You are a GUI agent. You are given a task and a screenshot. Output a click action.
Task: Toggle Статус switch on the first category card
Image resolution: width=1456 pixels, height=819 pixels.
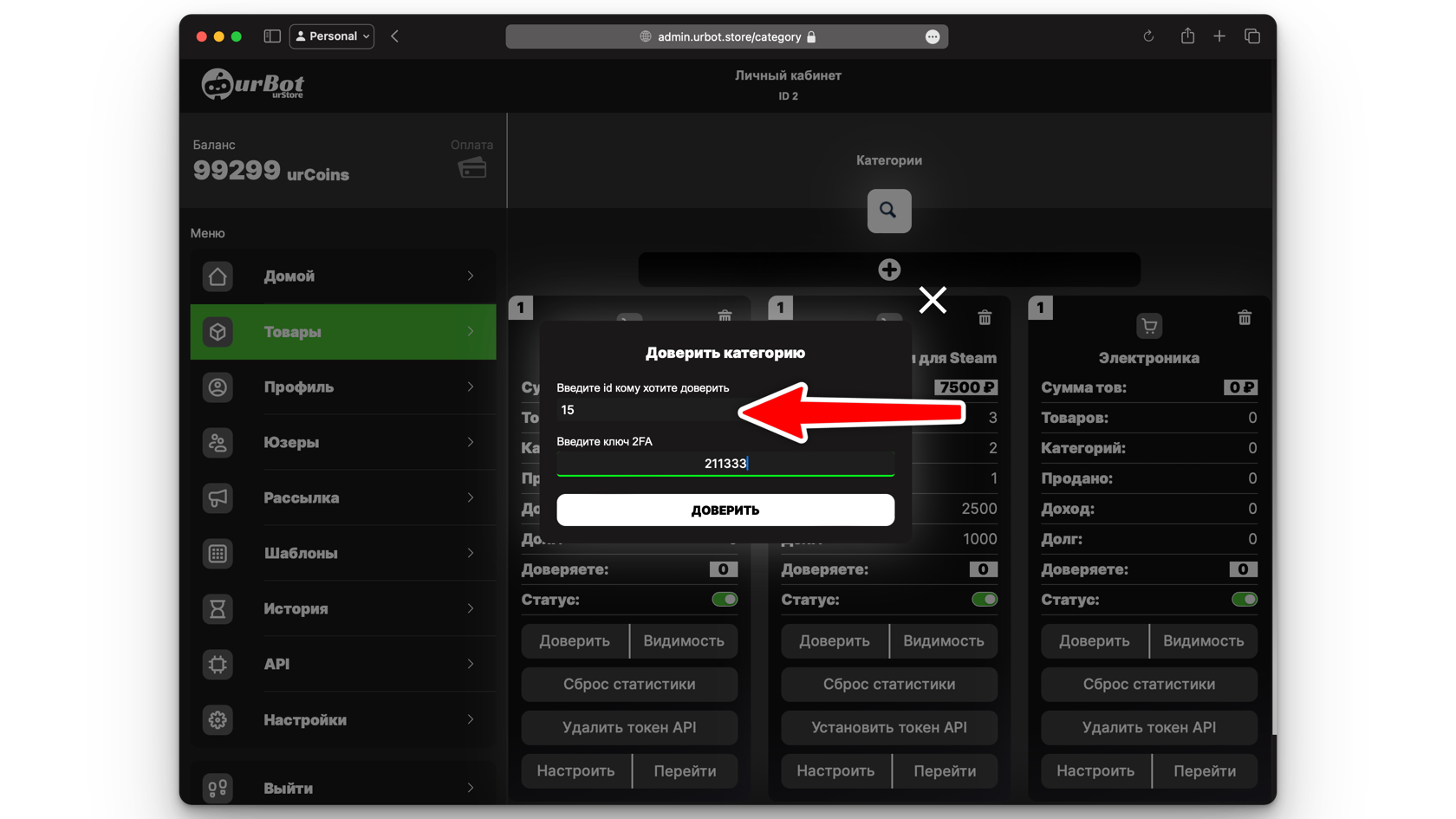tap(724, 600)
